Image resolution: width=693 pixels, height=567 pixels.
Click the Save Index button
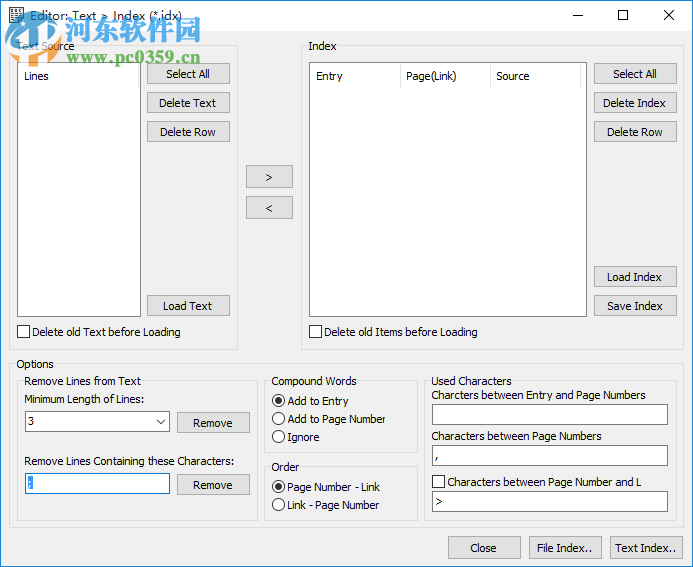click(635, 306)
